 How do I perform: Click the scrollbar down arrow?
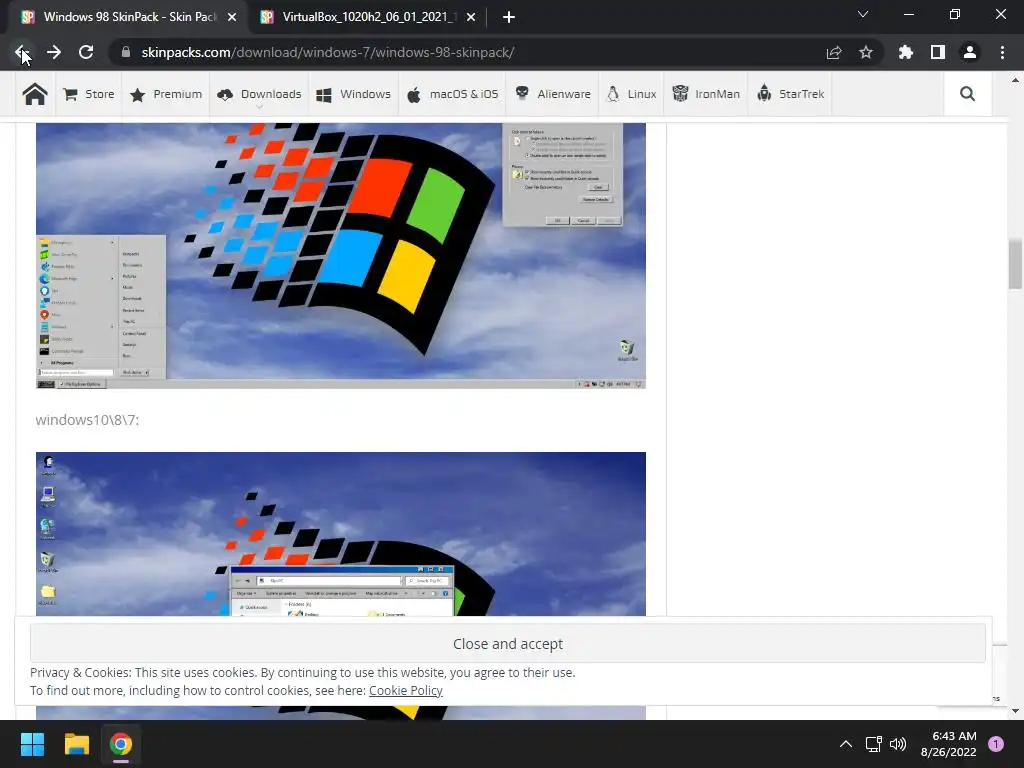coord(1015,711)
